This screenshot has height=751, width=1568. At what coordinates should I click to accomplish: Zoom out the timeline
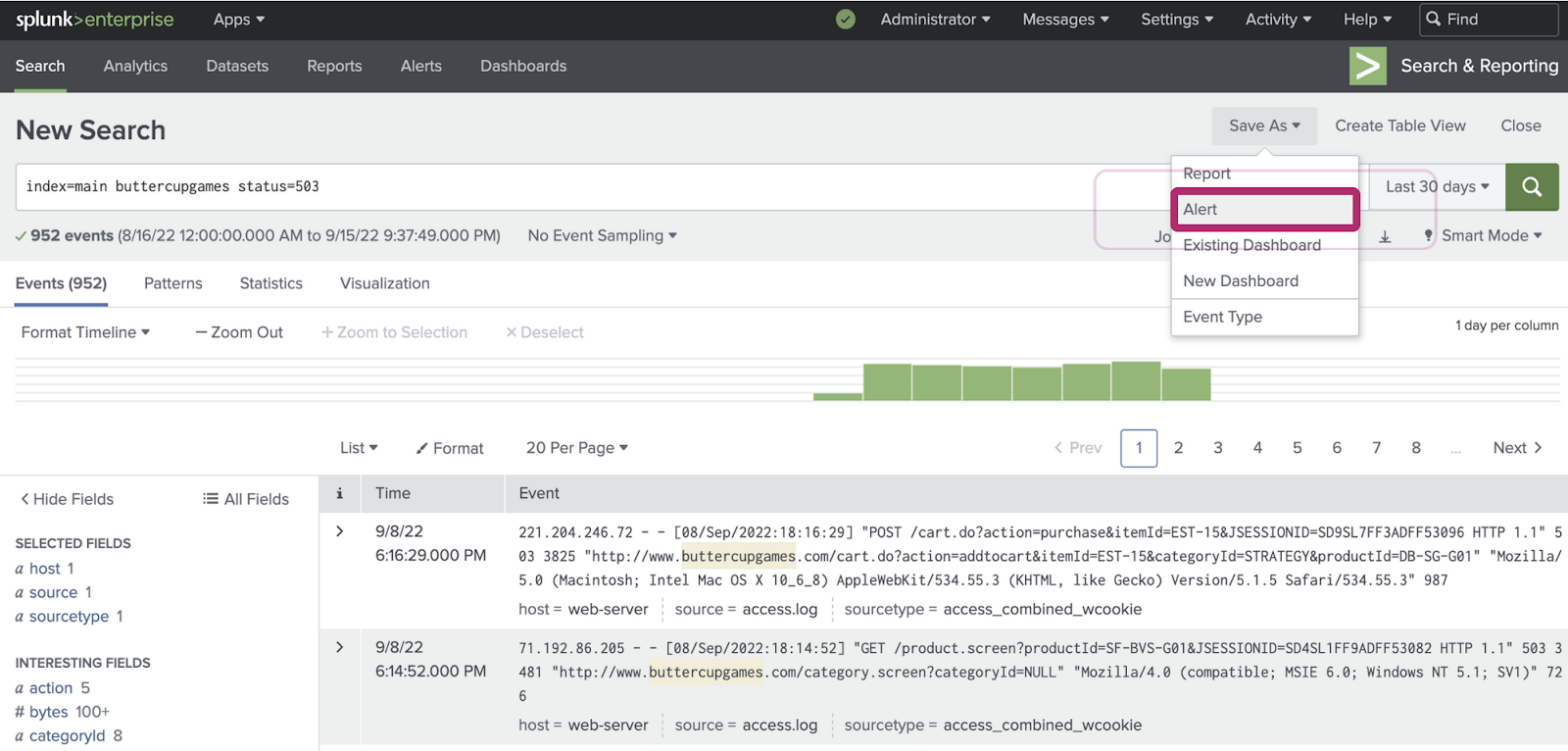239,332
